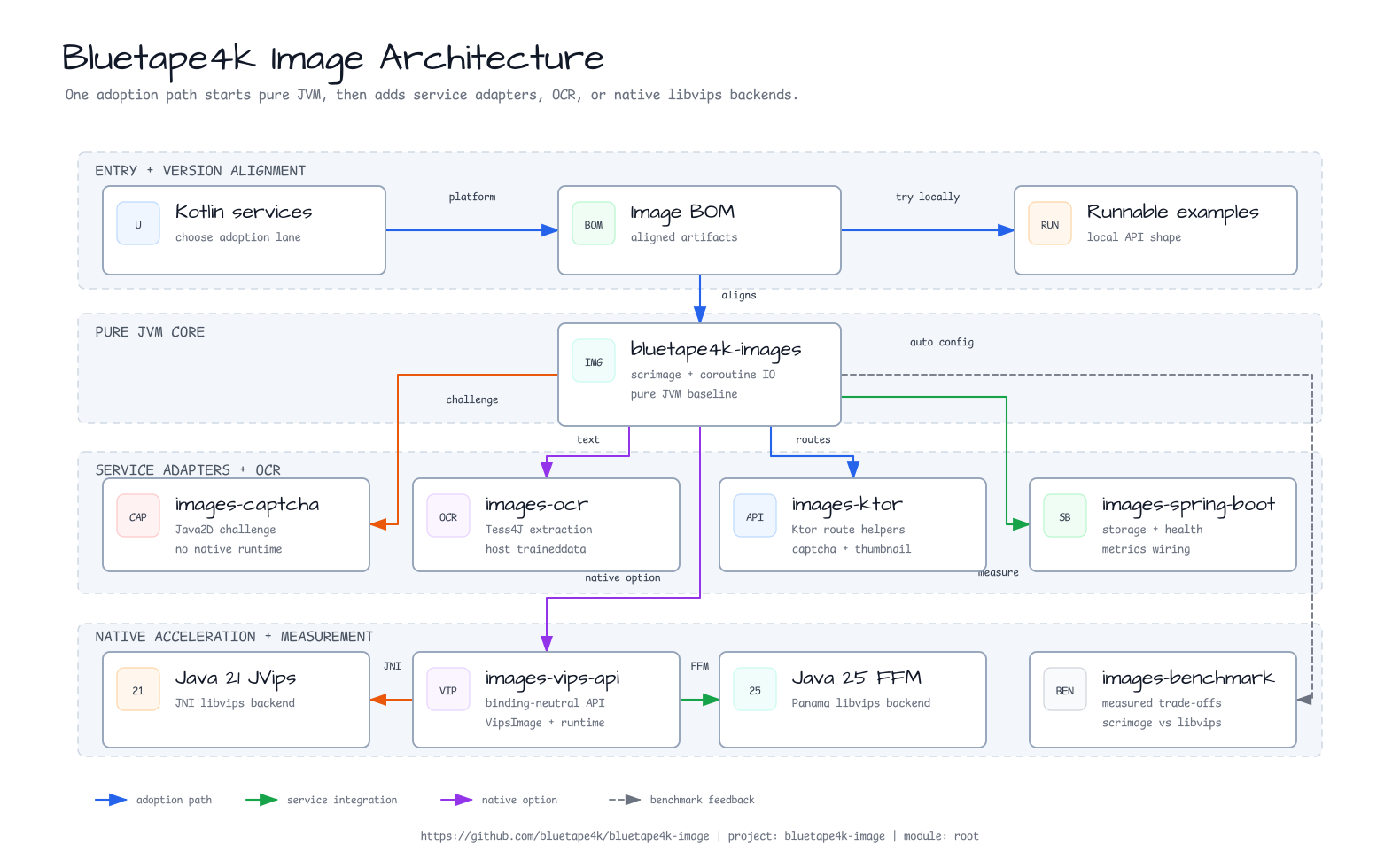Click the 'aligns' arrow label
Image resolution: width=1400 pixels, height=868 pixels.
pyautogui.click(x=739, y=295)
